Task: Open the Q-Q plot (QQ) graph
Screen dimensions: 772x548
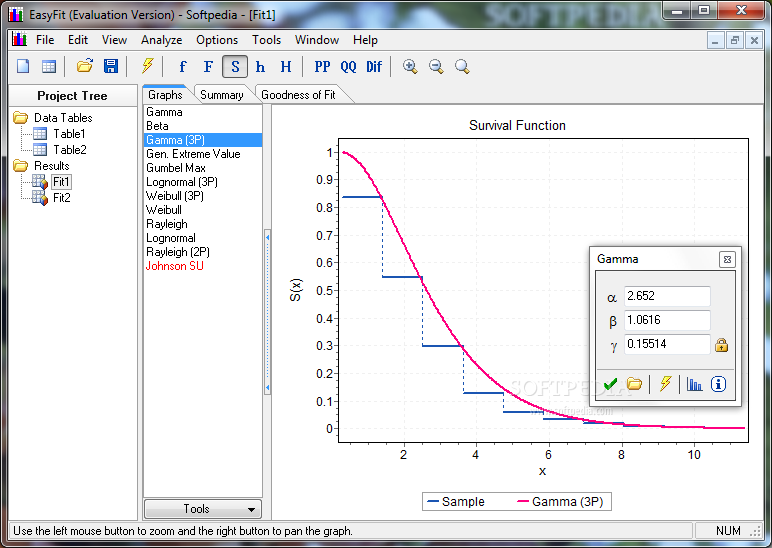Action: [348, 66]
